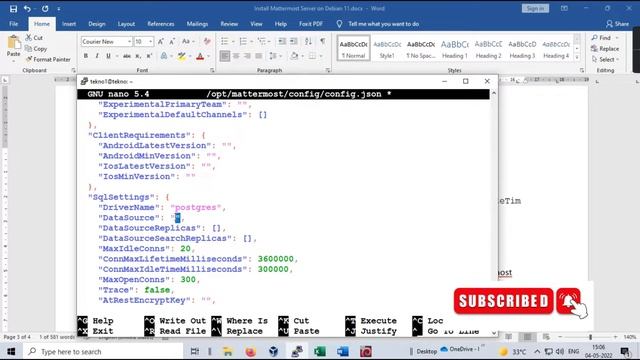Center the paragraph text
Image resolution: width=640 pixels, height=360 pixels.
236,56
